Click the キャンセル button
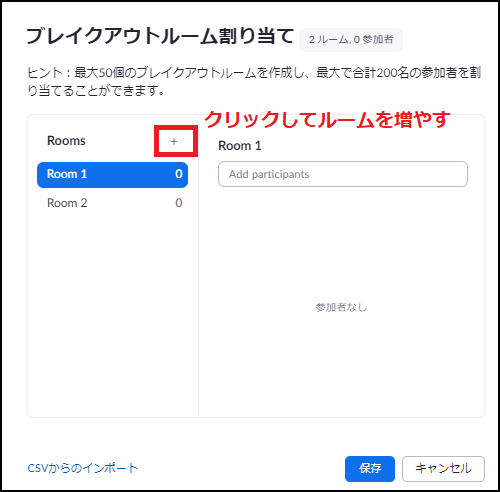The height and width of the screenshot is (492, 500). pos(443,469)
